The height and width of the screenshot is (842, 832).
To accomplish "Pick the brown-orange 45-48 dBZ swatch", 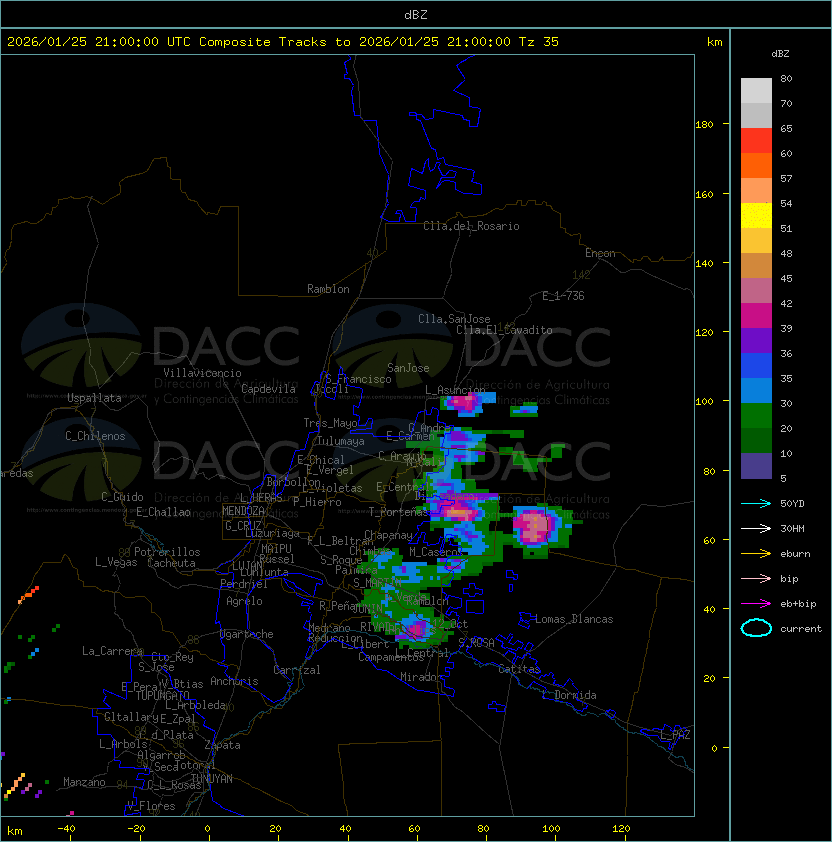I will (756, 265).
